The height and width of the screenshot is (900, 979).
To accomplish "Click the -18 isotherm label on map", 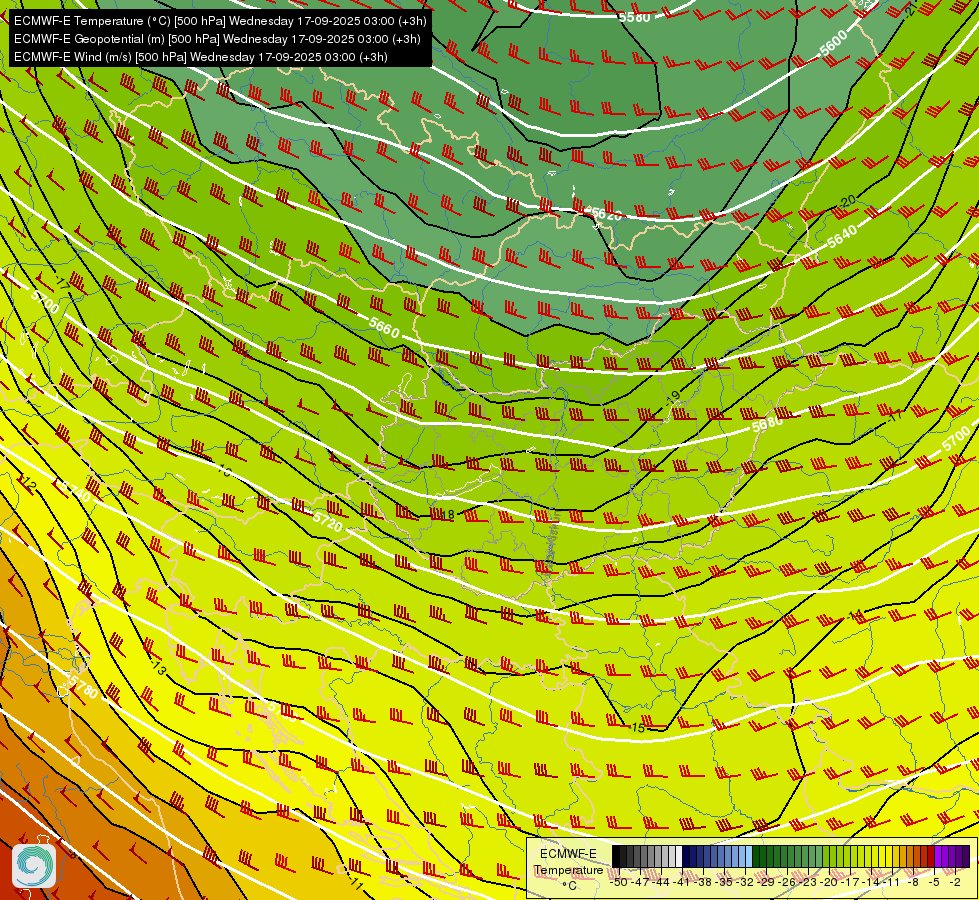I will pyautogui.click(x=446, y=515).
